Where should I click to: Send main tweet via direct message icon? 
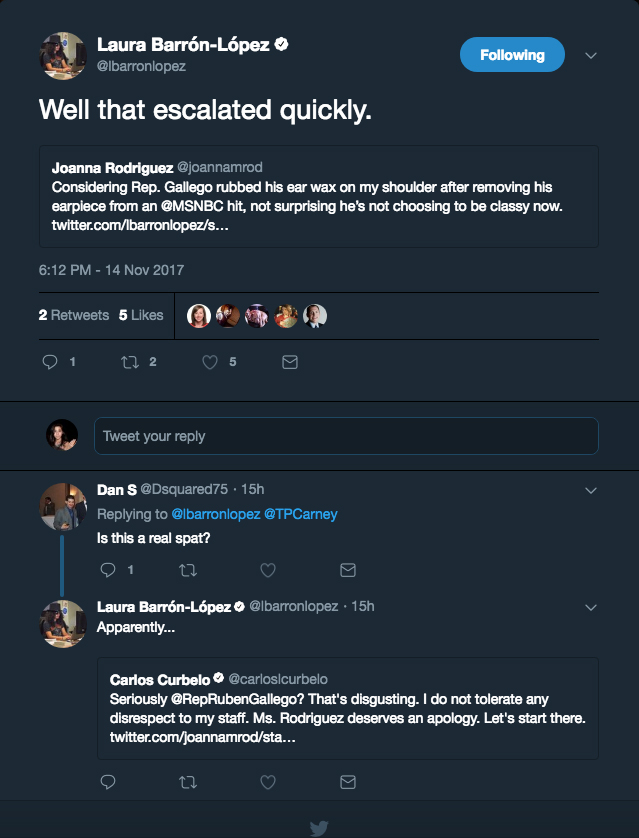pyautogui.click(x=290, y=363)
